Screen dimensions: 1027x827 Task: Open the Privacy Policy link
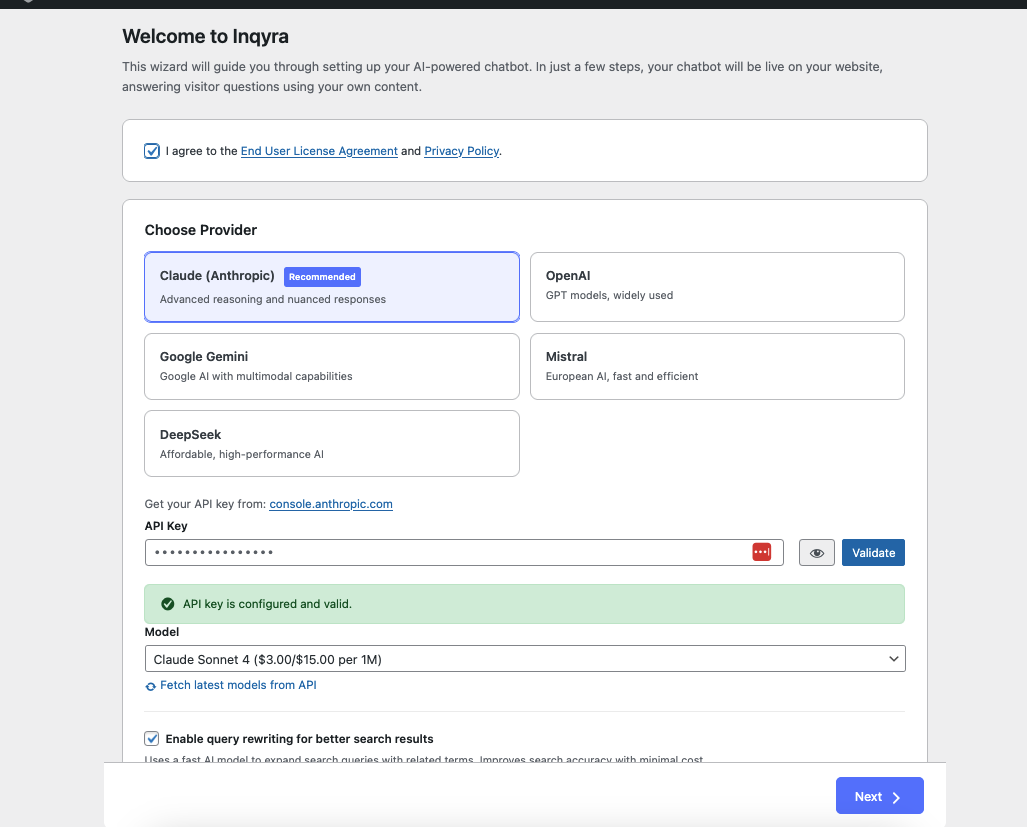click(461, 150)
